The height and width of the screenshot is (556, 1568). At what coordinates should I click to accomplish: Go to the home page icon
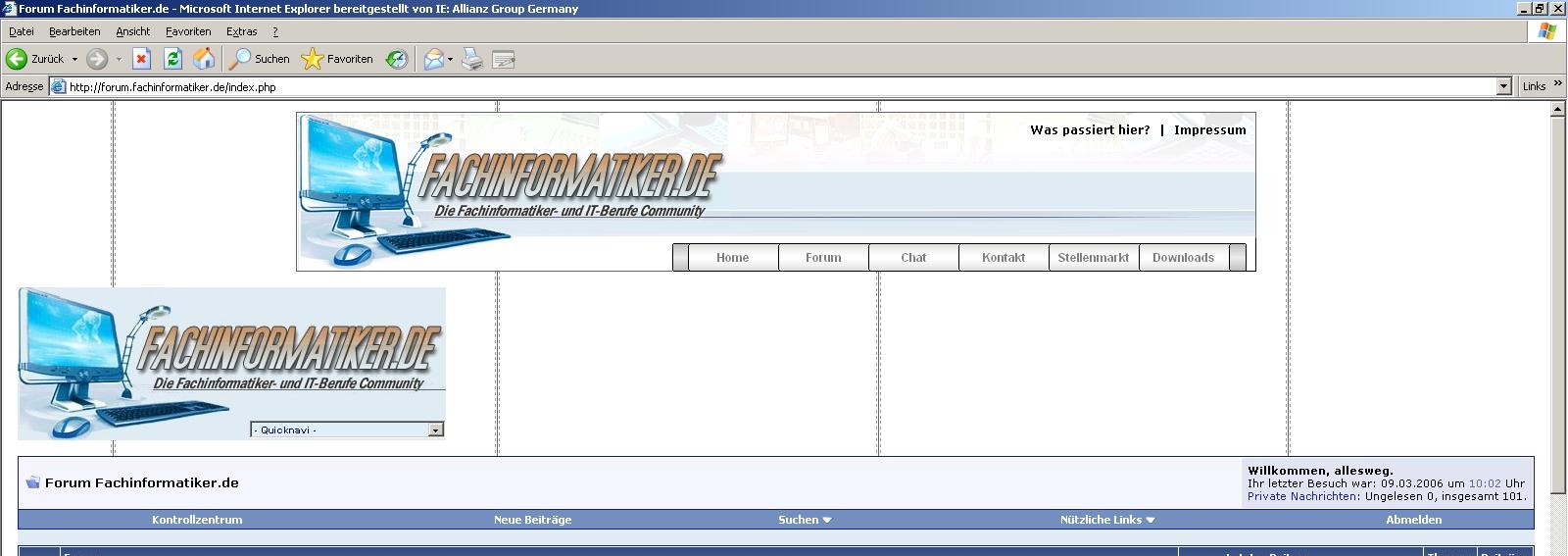pyautogui.click(x=204, y=59)
